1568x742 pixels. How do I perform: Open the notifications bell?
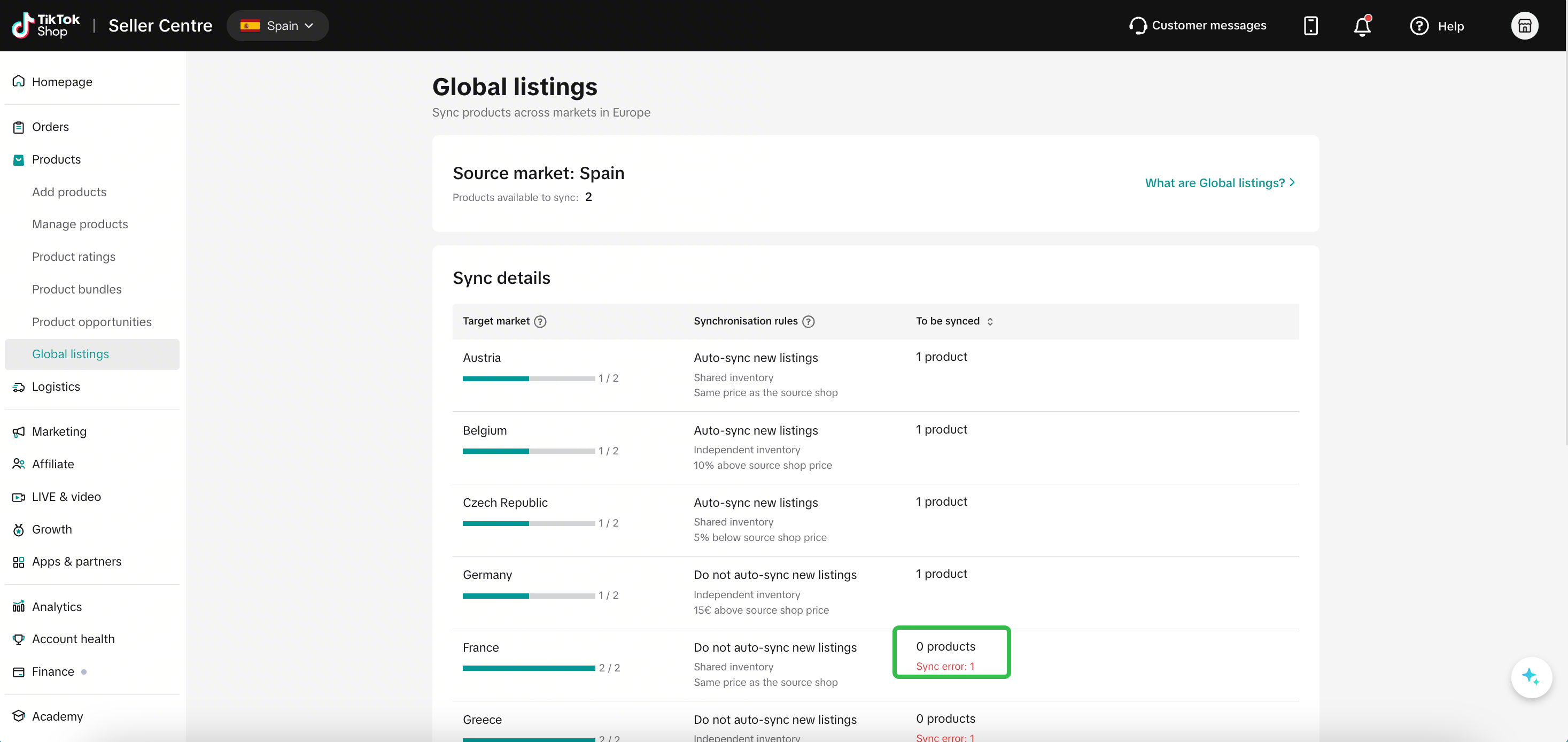(1362, 26)
